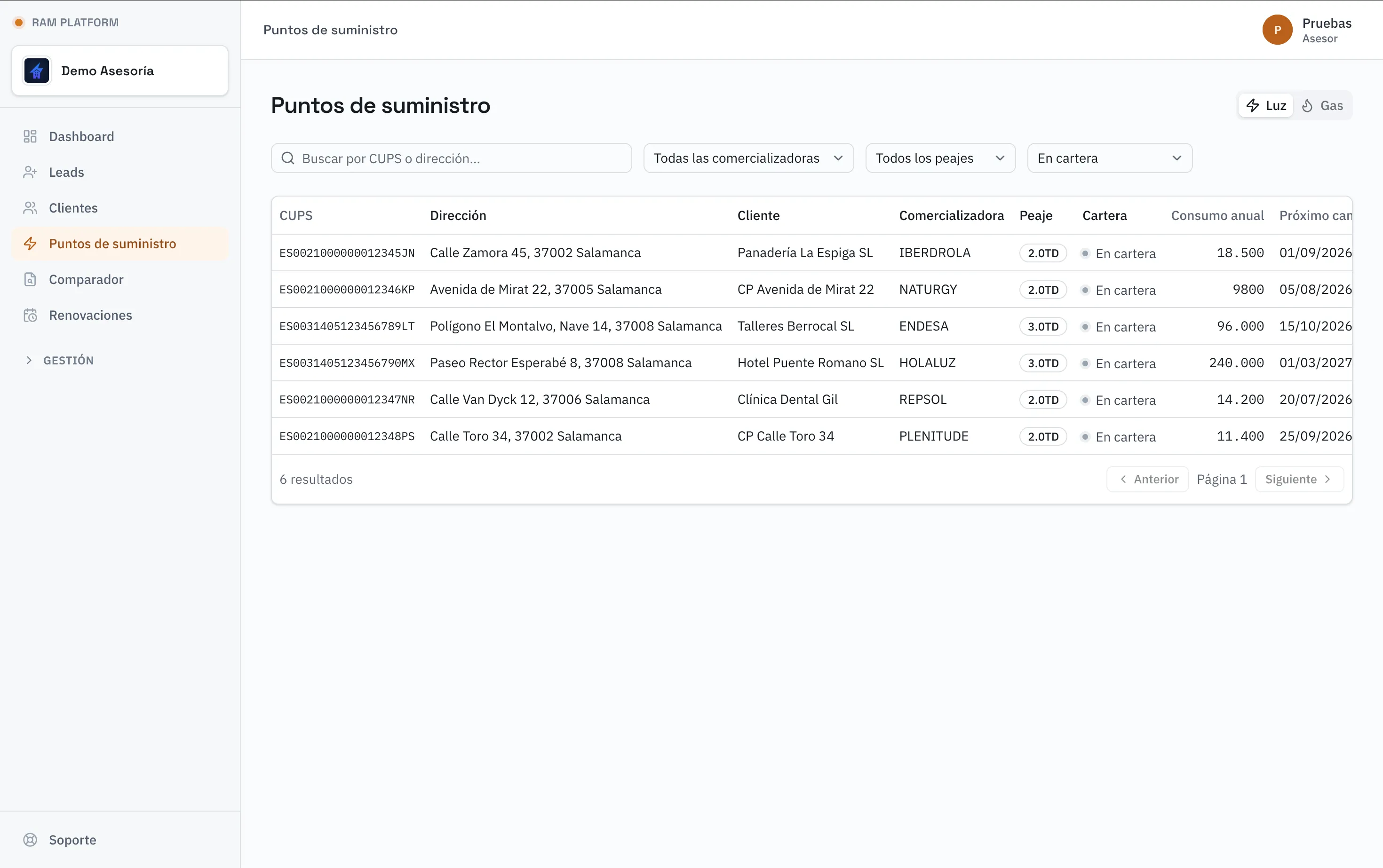Open the Leads section
Screen dimensions: 1383x868
pos(120,172)
